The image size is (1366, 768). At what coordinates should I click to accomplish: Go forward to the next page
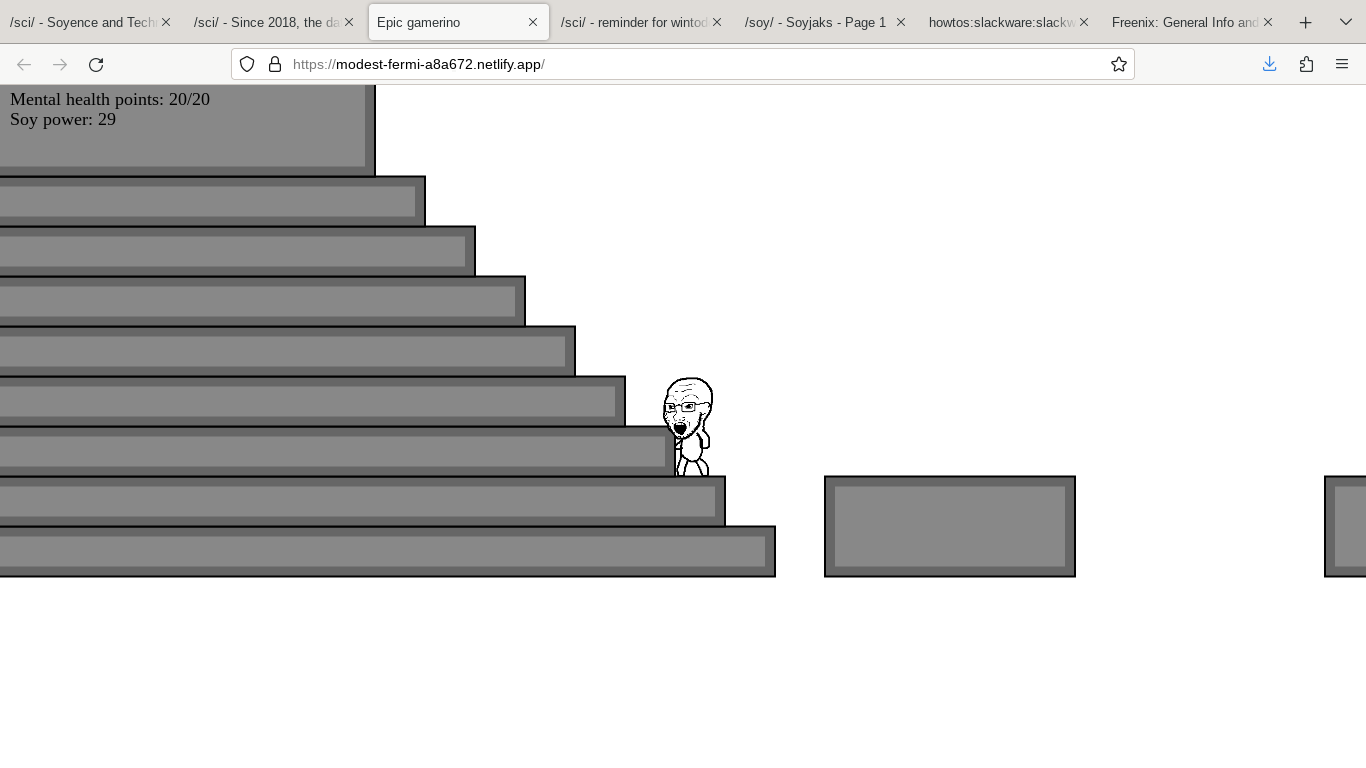coord(60,65)
